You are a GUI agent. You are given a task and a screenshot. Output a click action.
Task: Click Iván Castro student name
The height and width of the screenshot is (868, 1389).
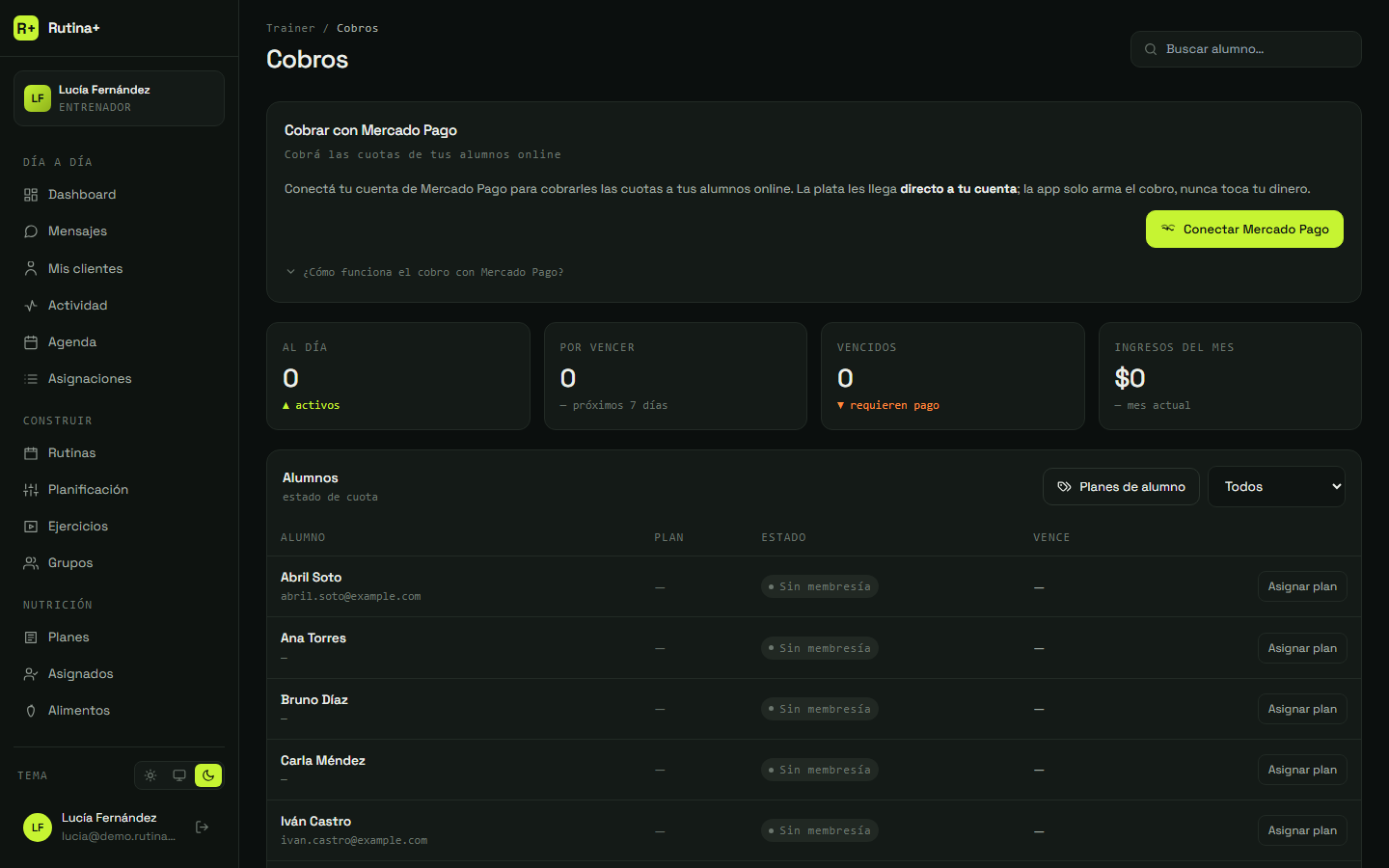[x=315, y=822]
